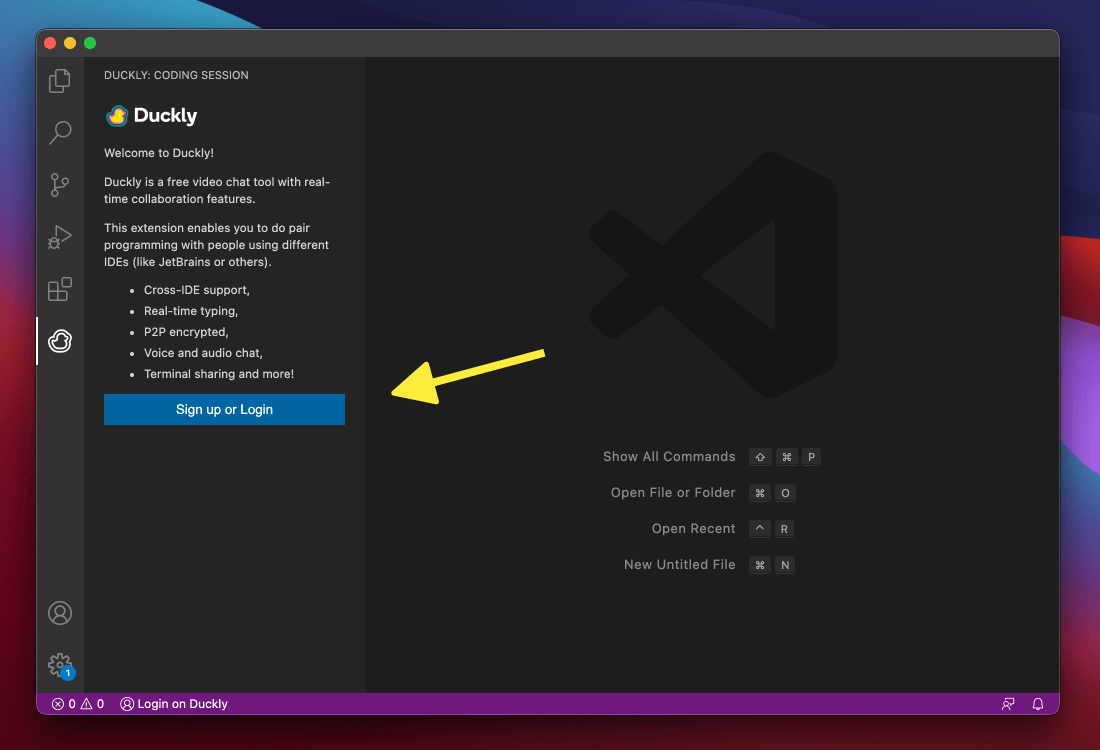Click Login on Duckly in status bar
This screenshot has height=750, width=1100.
pos(174,704)
